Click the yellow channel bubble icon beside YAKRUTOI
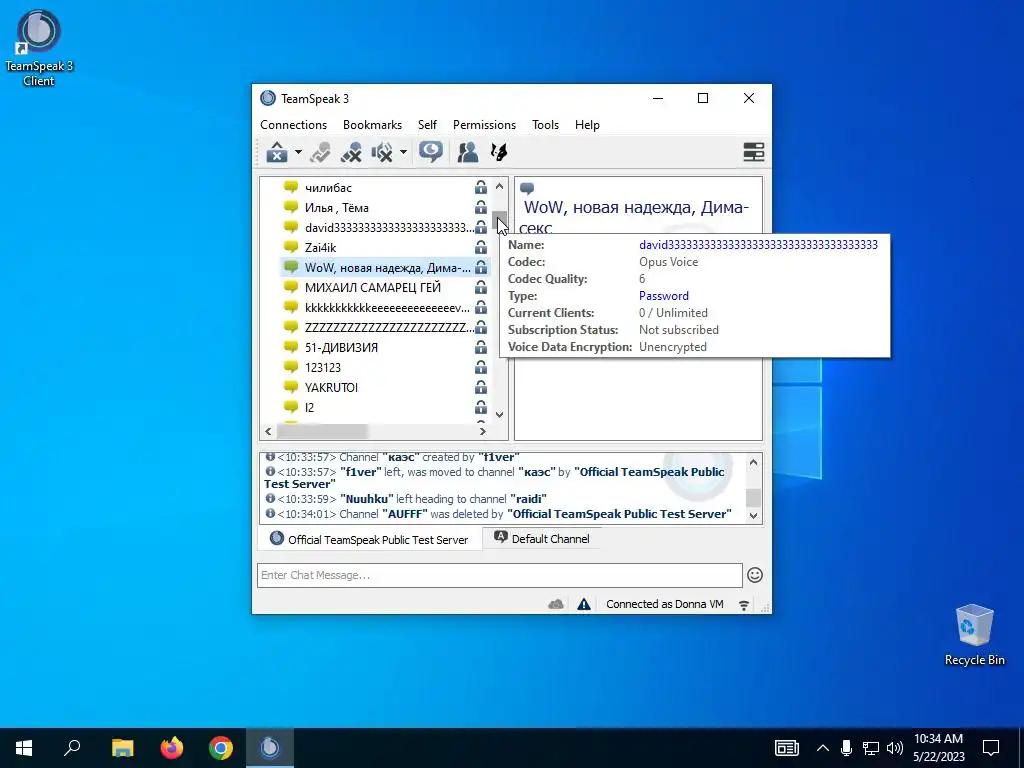Image resolution: width=1024 pixels, height=768 pixels. point(291,387)
